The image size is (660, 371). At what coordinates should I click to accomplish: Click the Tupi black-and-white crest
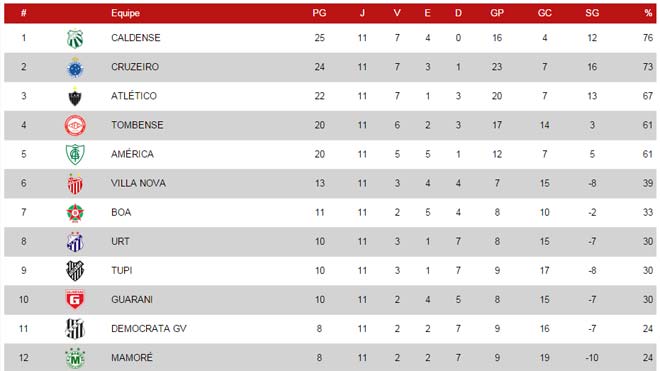click(x=75, y=271)
